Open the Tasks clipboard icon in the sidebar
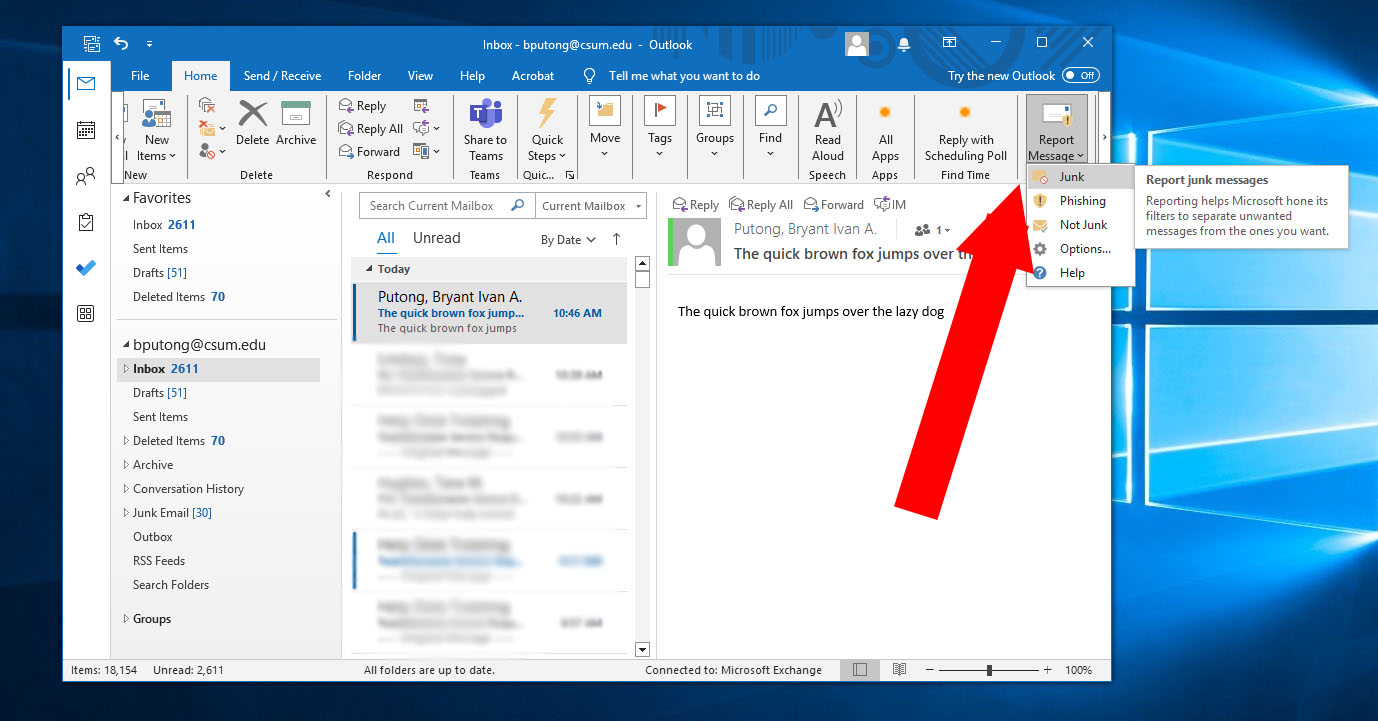1378x721 pixels. [x=86, y=222]
